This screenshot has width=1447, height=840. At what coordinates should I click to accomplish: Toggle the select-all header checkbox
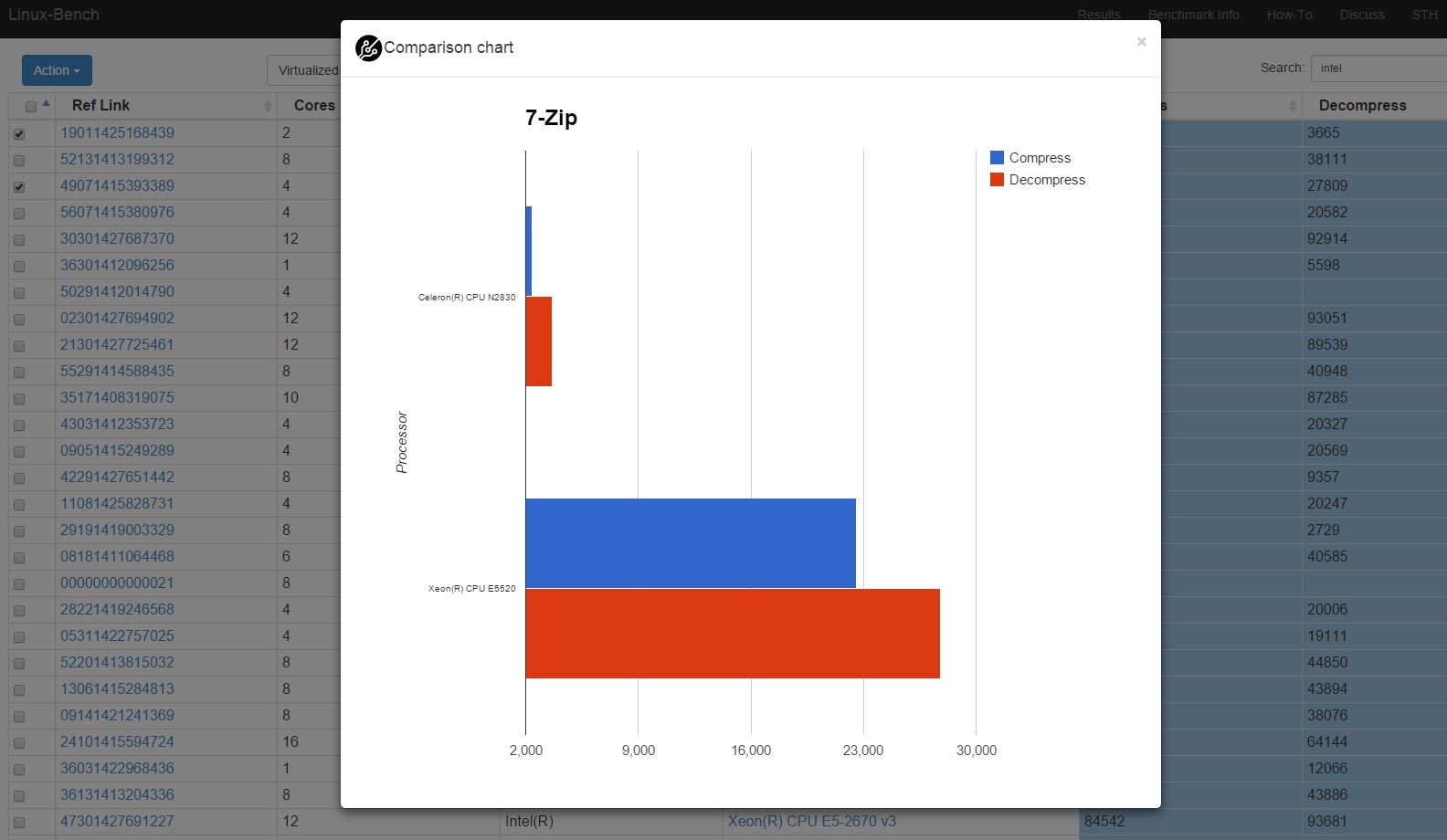click(30, 107)
